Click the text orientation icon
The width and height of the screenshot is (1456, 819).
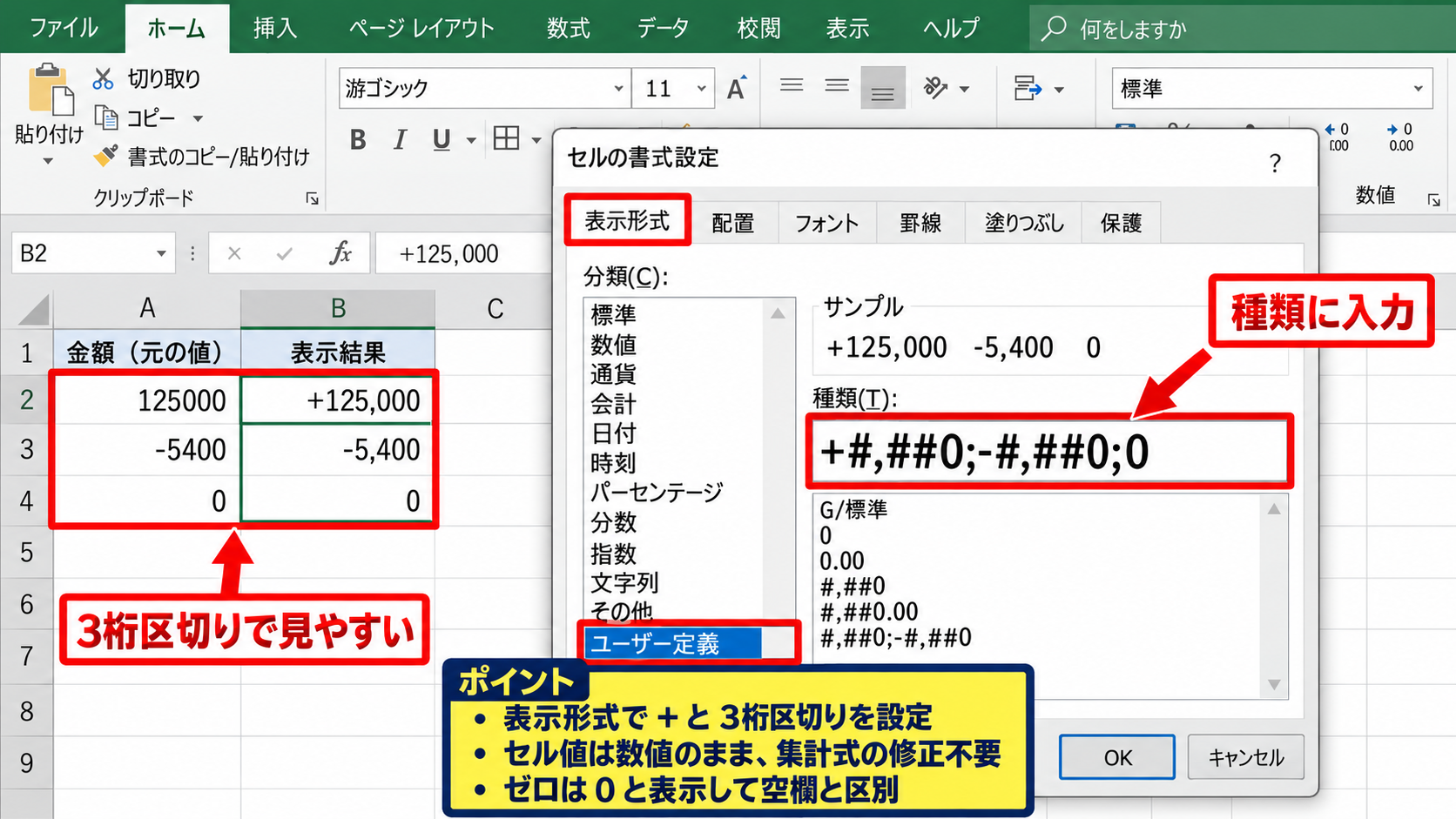click(x=936, y=88)
